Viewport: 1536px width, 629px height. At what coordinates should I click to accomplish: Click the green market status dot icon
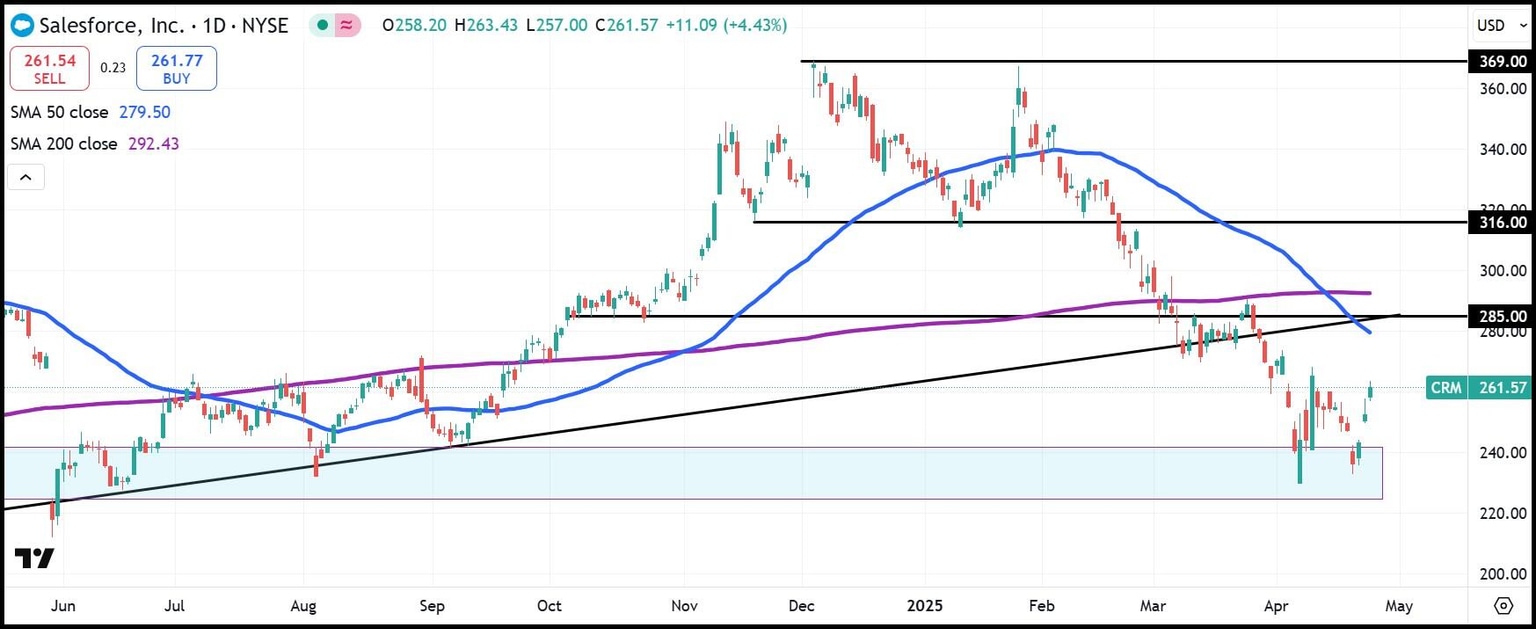pyautogui.click(x=319, y=24)
